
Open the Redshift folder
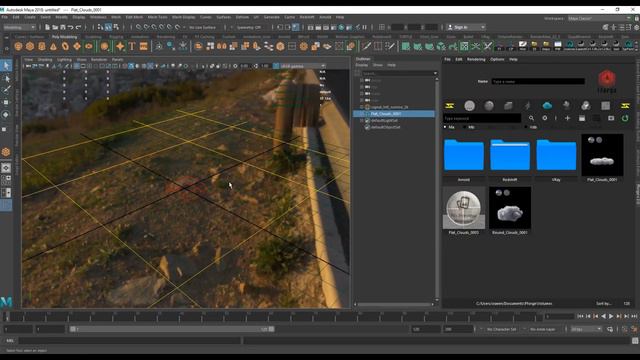510,154
